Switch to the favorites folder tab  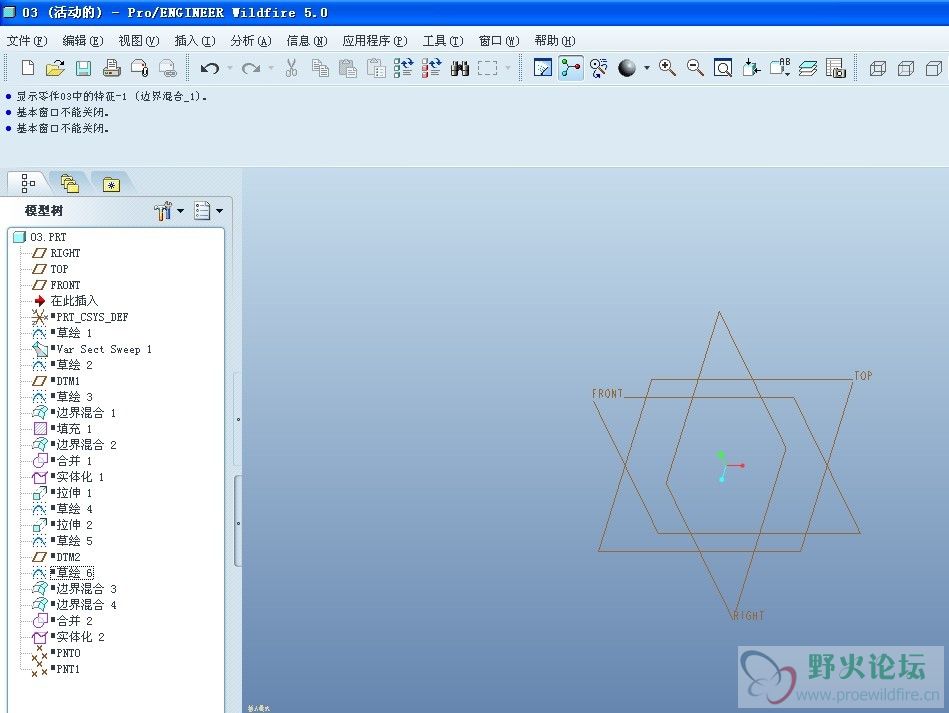111,184
